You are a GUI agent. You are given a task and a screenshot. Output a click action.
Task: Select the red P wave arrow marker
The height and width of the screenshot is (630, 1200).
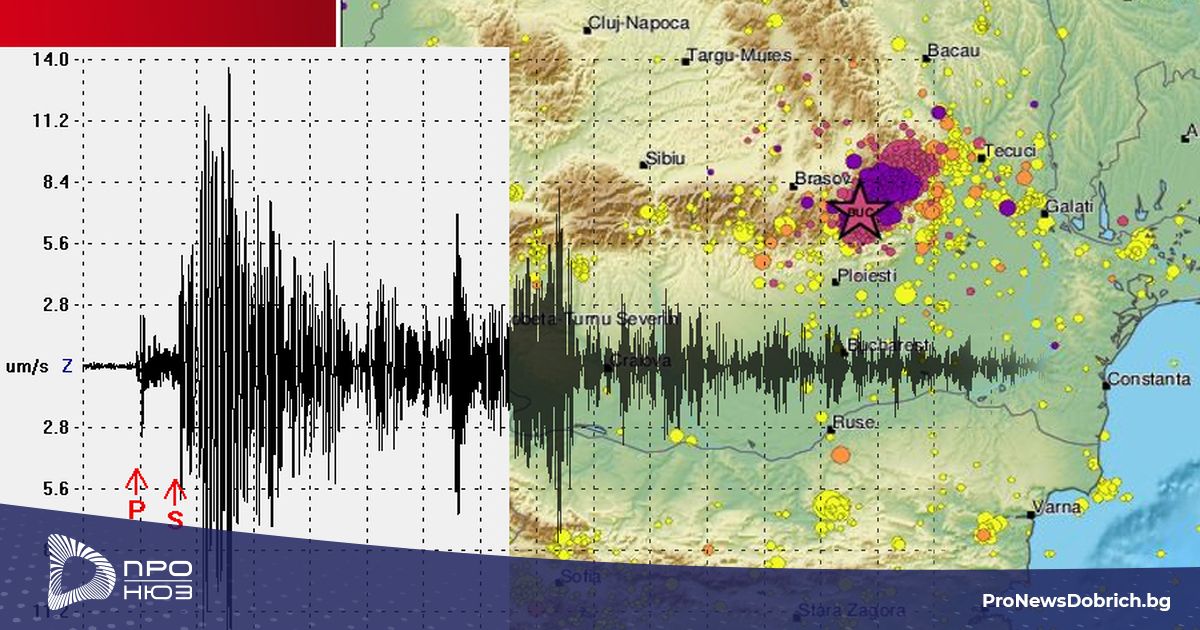point(137,483)
